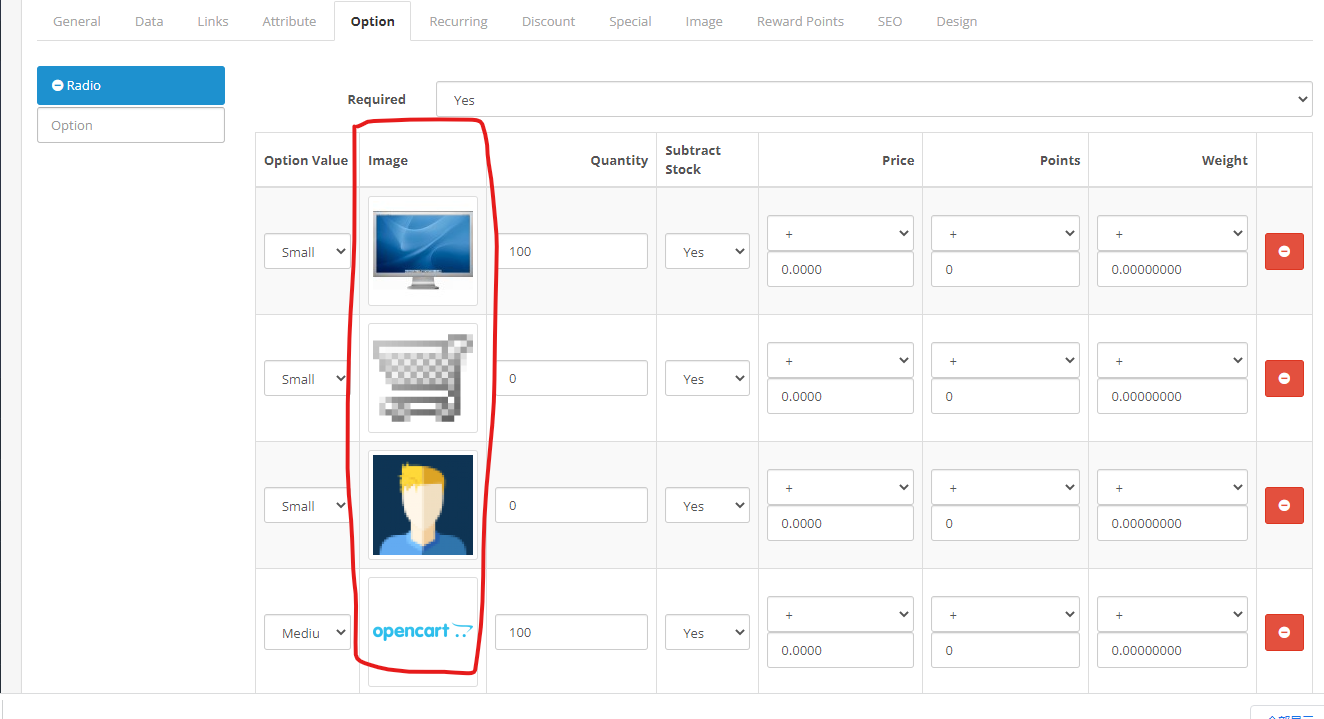
Task: Open weight prefix dropdown in avatar row
Action: click(x=1172, y=487)
